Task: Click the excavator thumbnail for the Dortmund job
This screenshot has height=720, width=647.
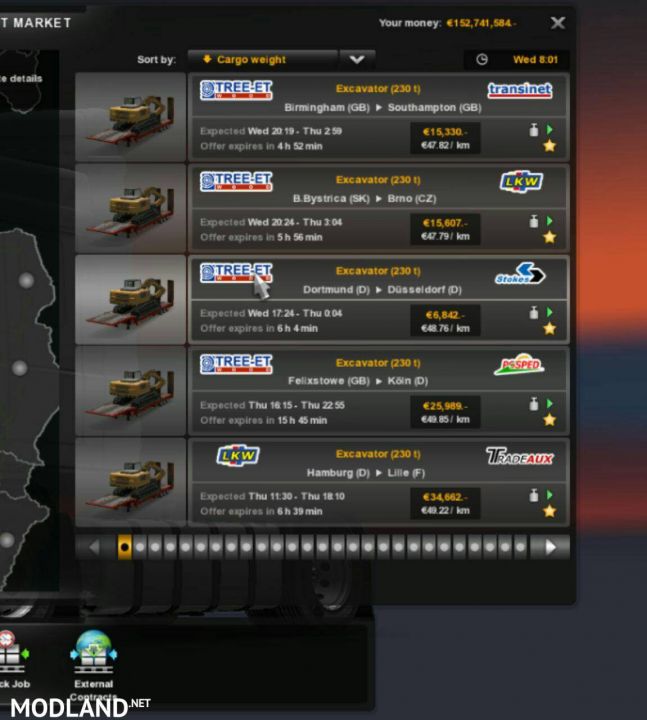Action: click(130, 299)
